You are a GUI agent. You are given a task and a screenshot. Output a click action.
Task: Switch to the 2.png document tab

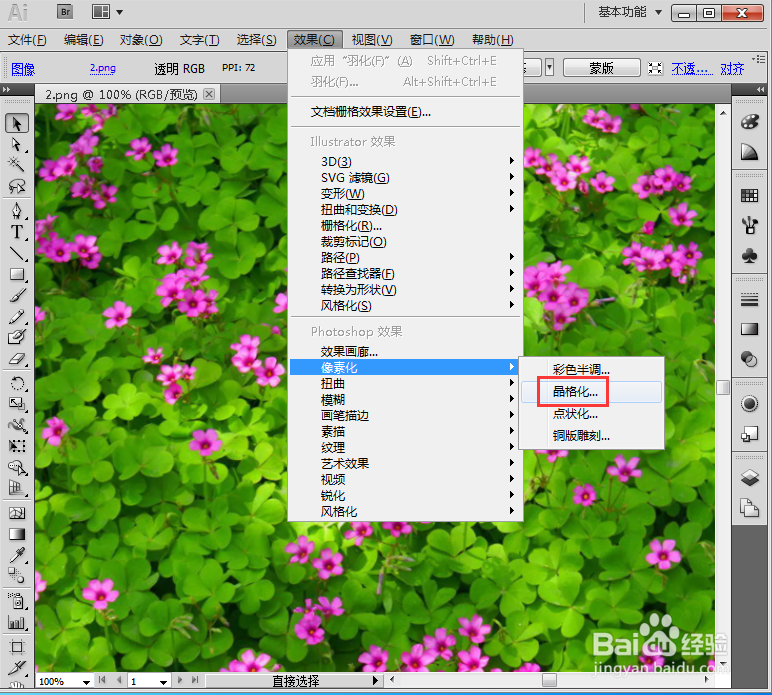point(121,94)
